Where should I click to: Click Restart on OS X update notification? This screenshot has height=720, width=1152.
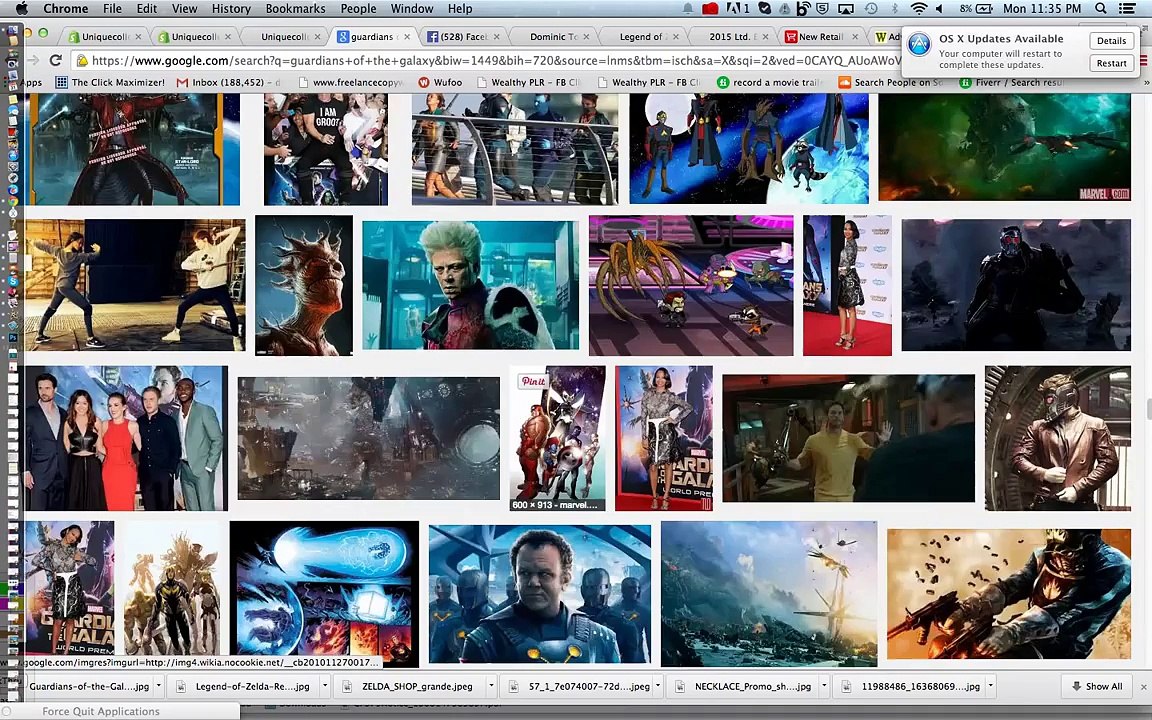[x=1111, y=63]
